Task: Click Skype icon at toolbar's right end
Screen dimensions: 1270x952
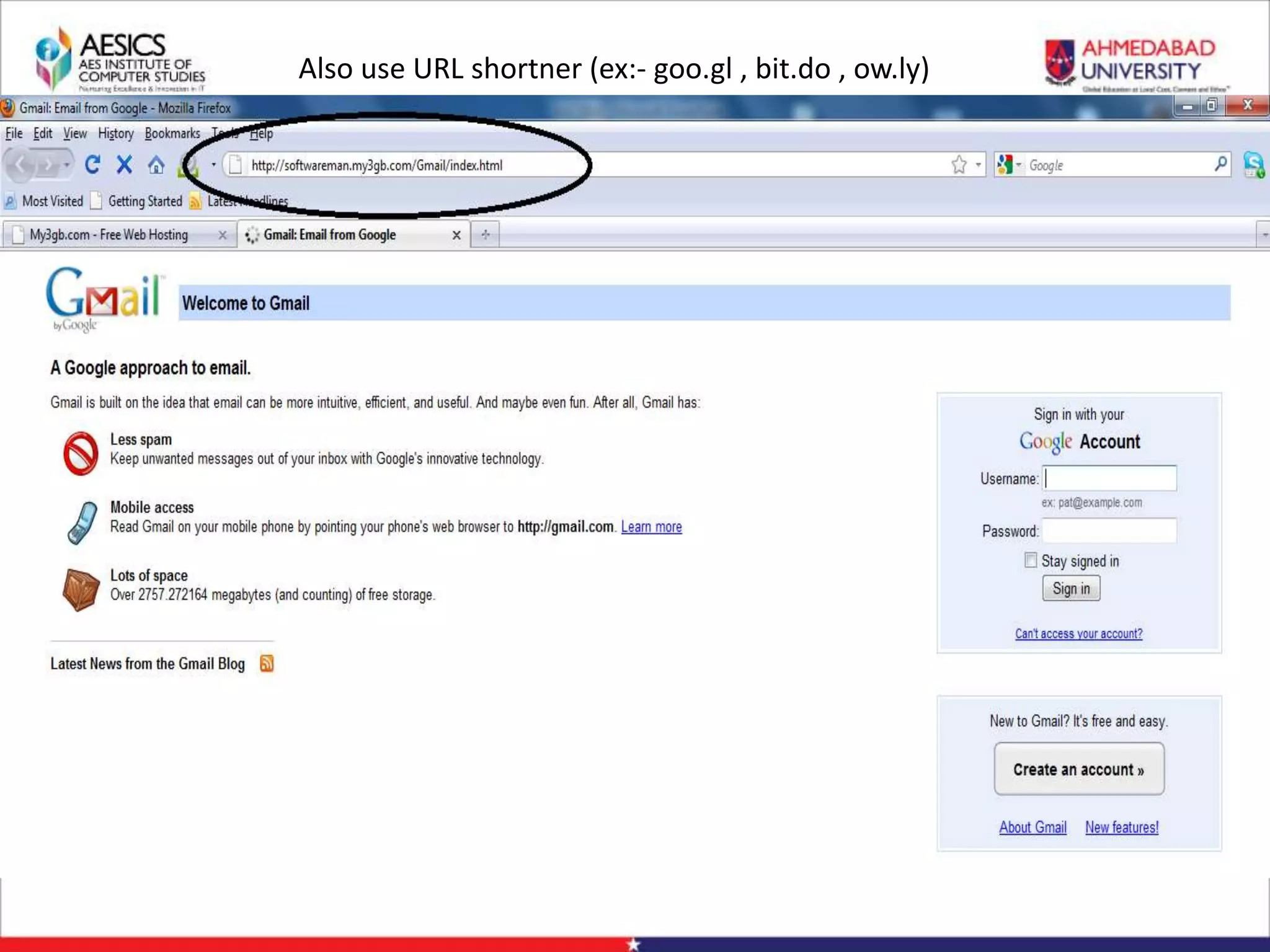Action: [x=1253, y=165]
